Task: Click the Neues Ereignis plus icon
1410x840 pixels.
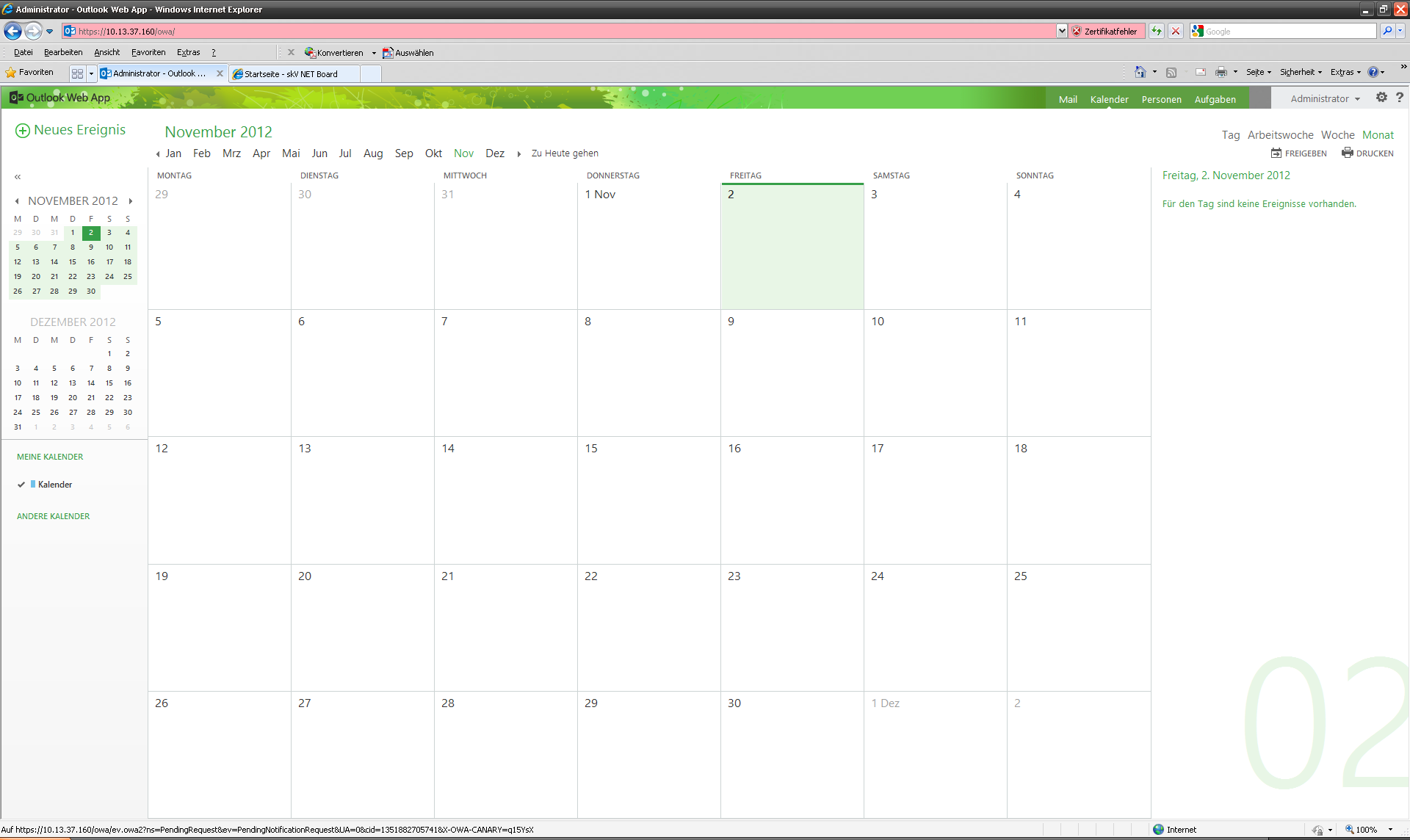Action: pos(23,131)
